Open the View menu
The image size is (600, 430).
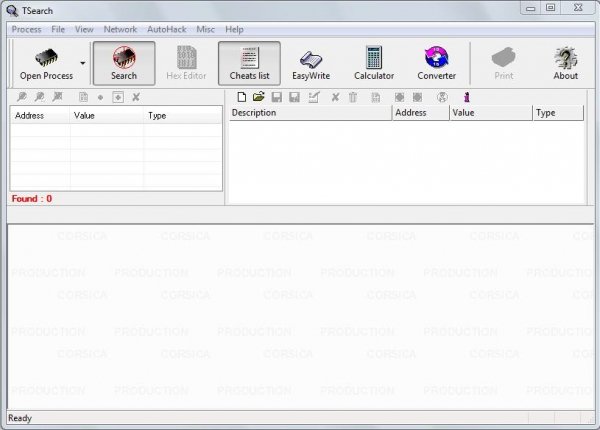[x=84, y=29]
